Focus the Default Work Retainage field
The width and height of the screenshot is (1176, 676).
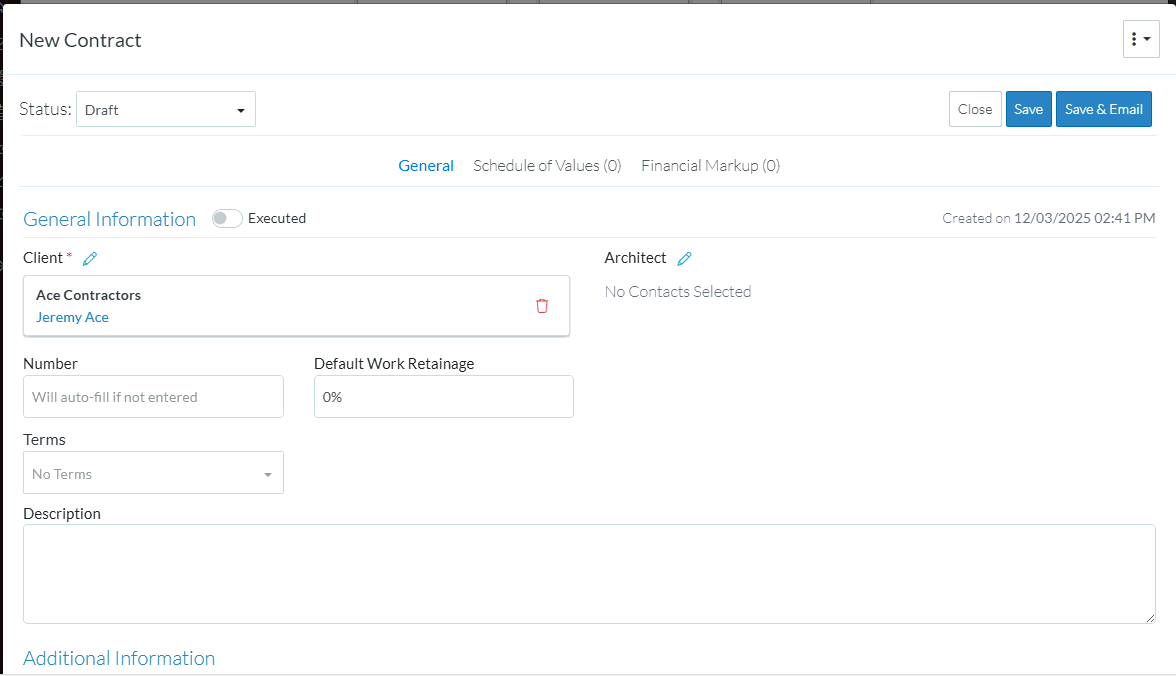[443, 397]
